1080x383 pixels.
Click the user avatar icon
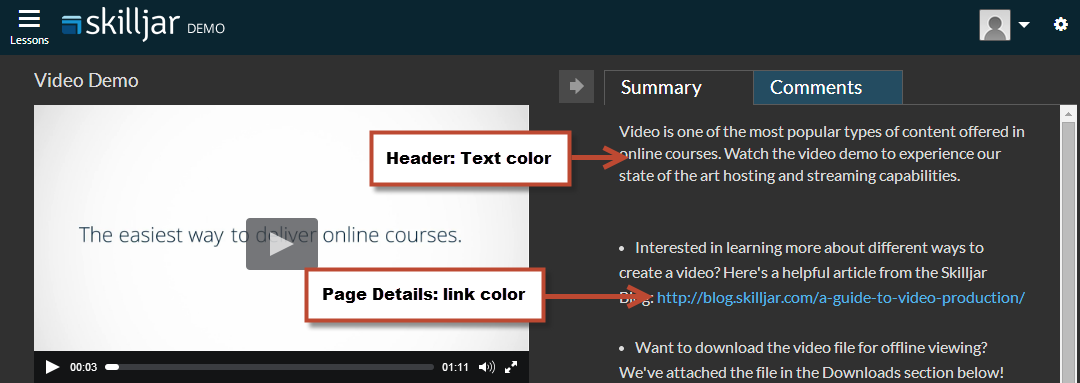995,25
